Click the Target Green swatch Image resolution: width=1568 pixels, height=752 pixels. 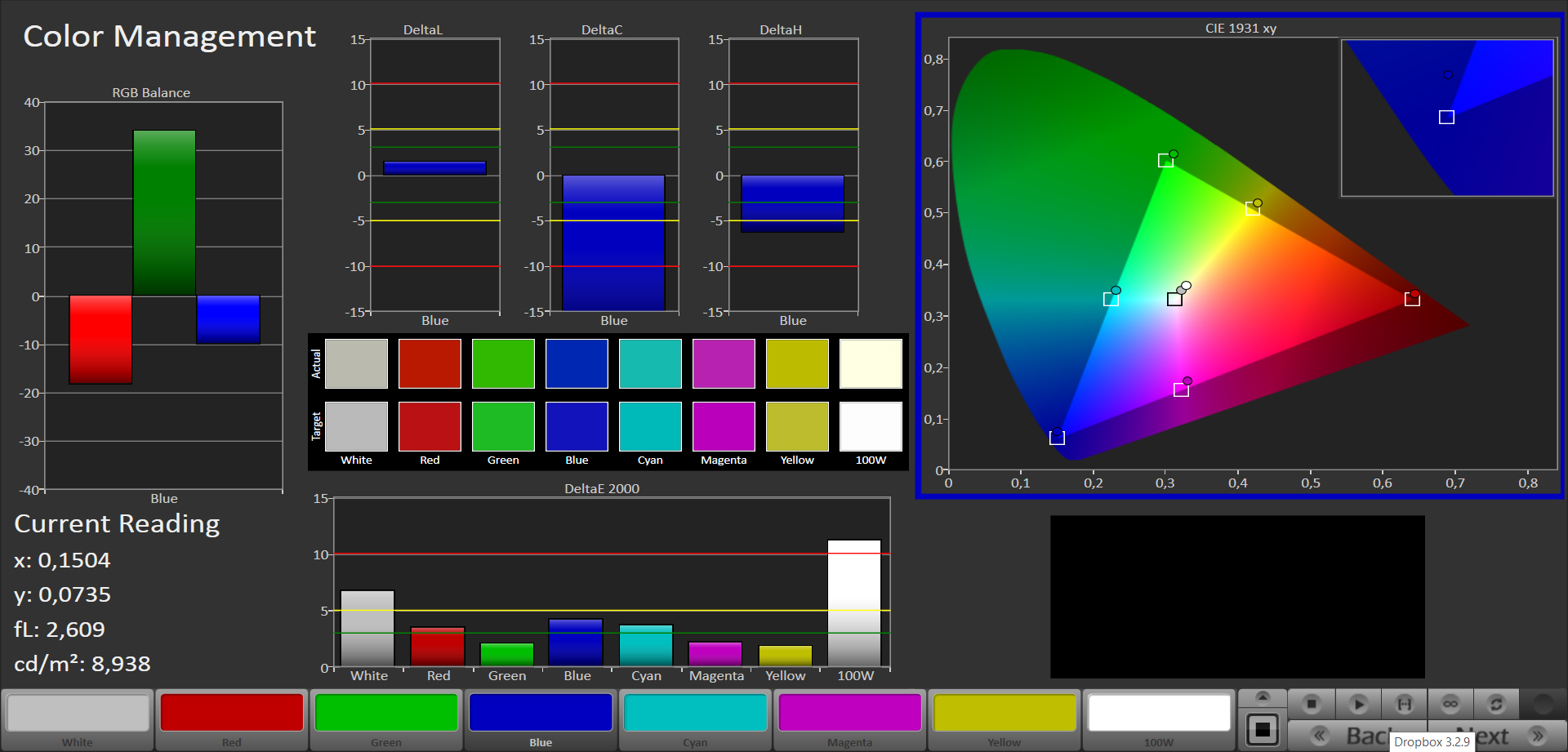pyautogui.click(x=503, y=426)
